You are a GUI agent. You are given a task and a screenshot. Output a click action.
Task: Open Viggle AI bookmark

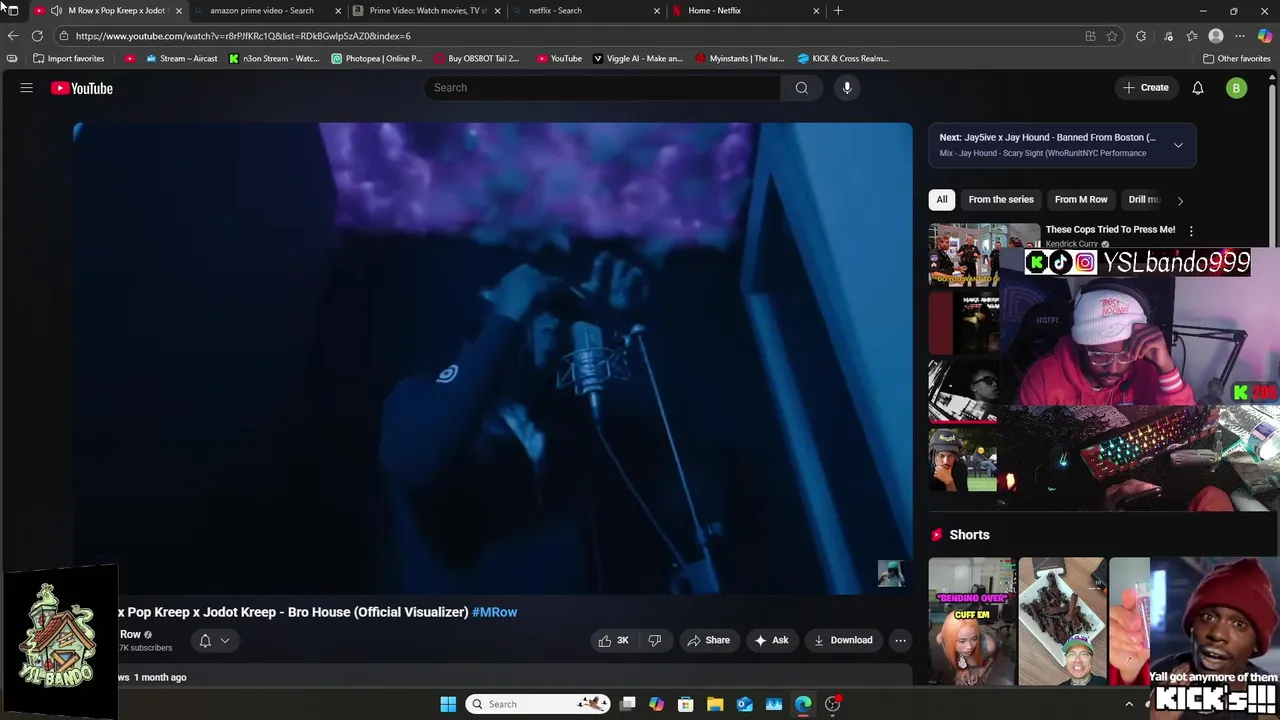[x=638, y=58]
